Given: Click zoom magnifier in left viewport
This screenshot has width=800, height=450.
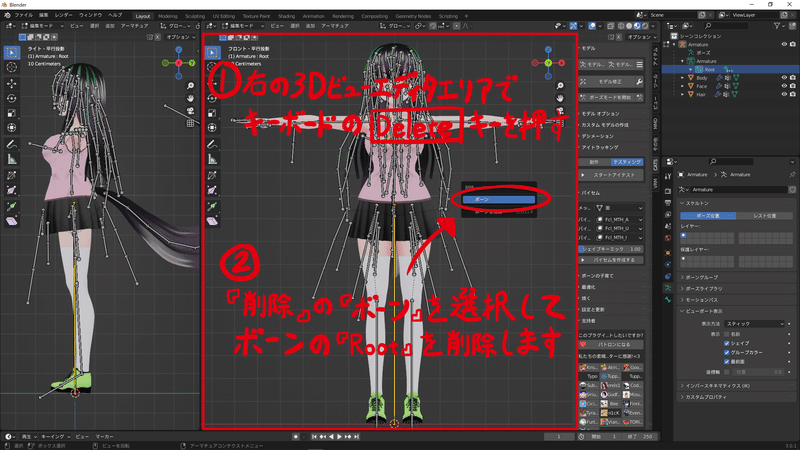Looking at the screenshot, I should 190,86.
